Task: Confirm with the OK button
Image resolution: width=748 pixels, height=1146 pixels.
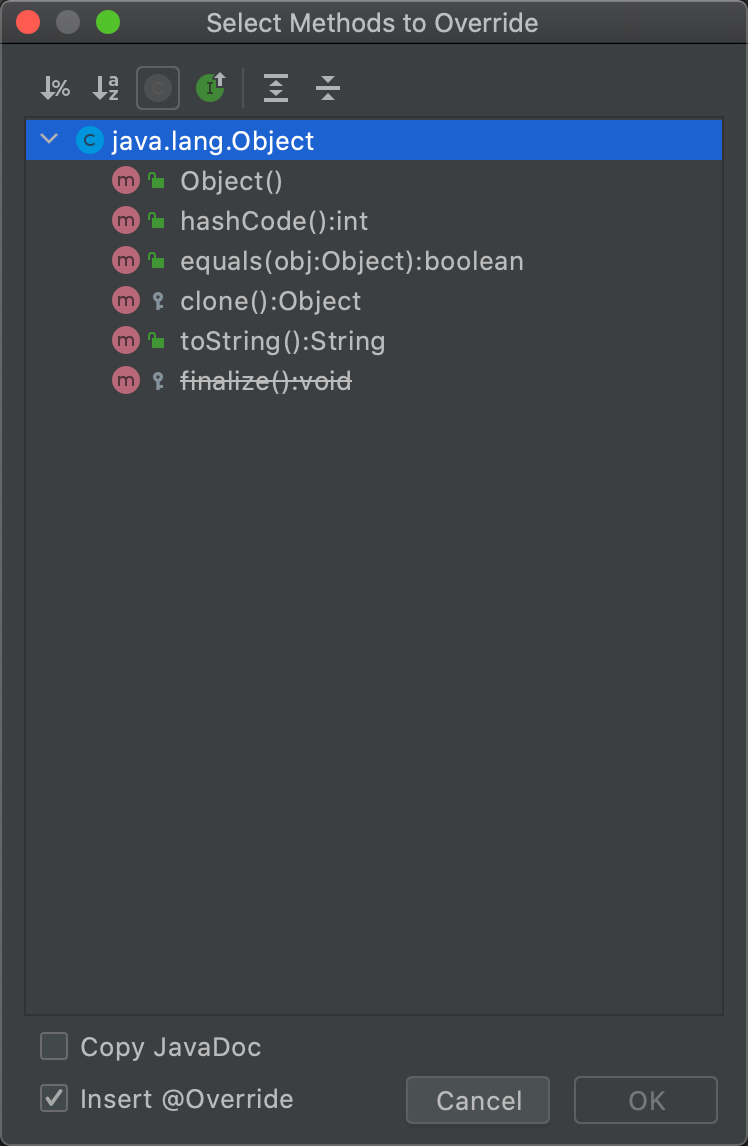Action: (646, 1100)
